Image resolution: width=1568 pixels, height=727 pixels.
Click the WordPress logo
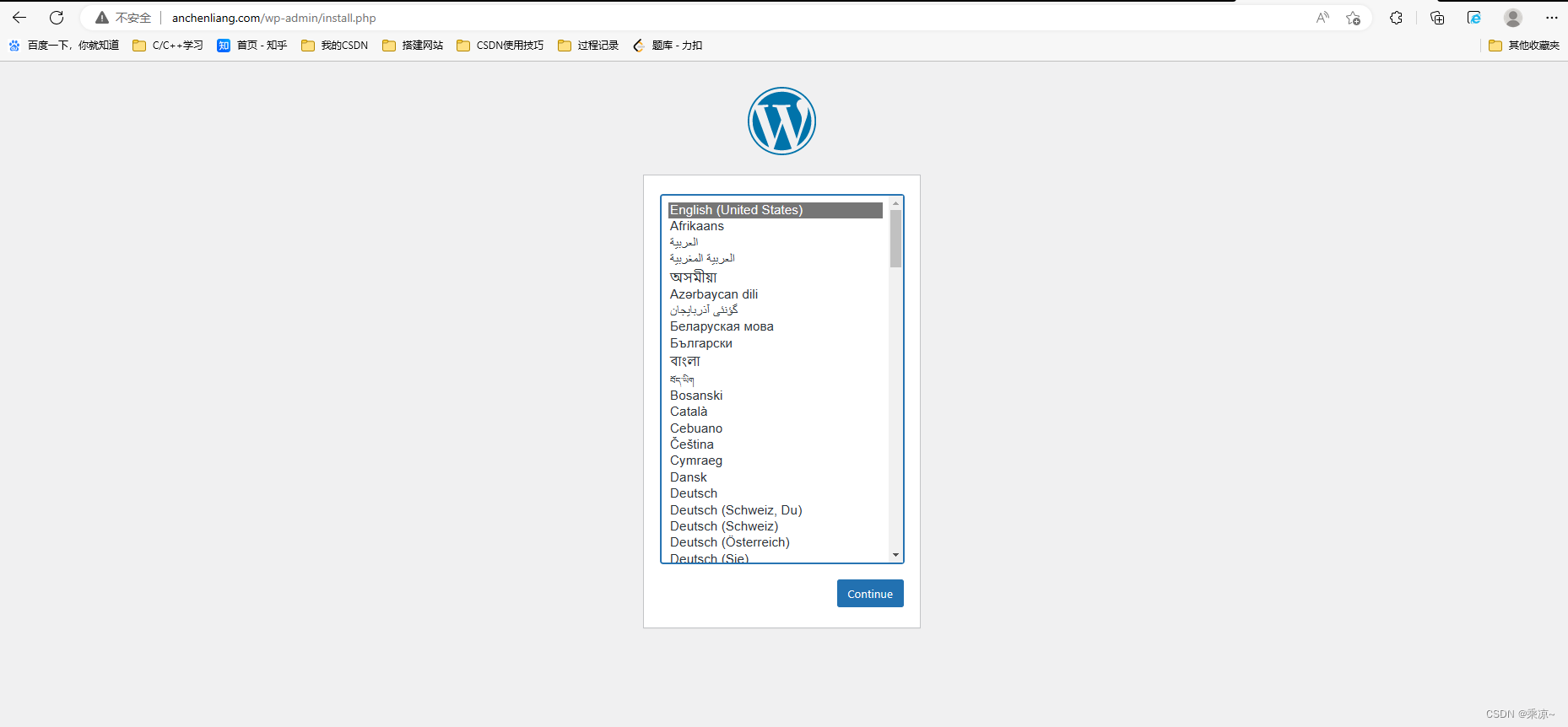coord(781,121)
